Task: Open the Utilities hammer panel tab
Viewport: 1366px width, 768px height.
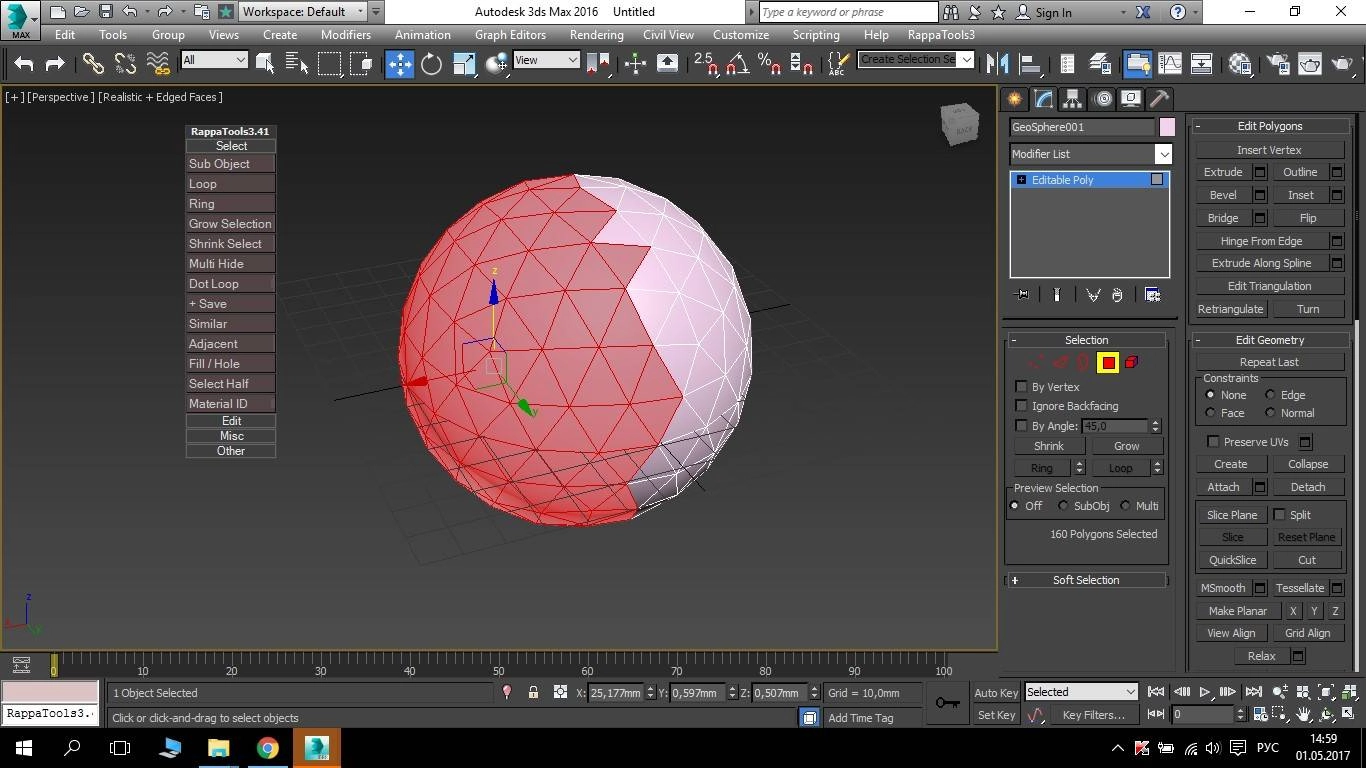Action: point(1159,99)
